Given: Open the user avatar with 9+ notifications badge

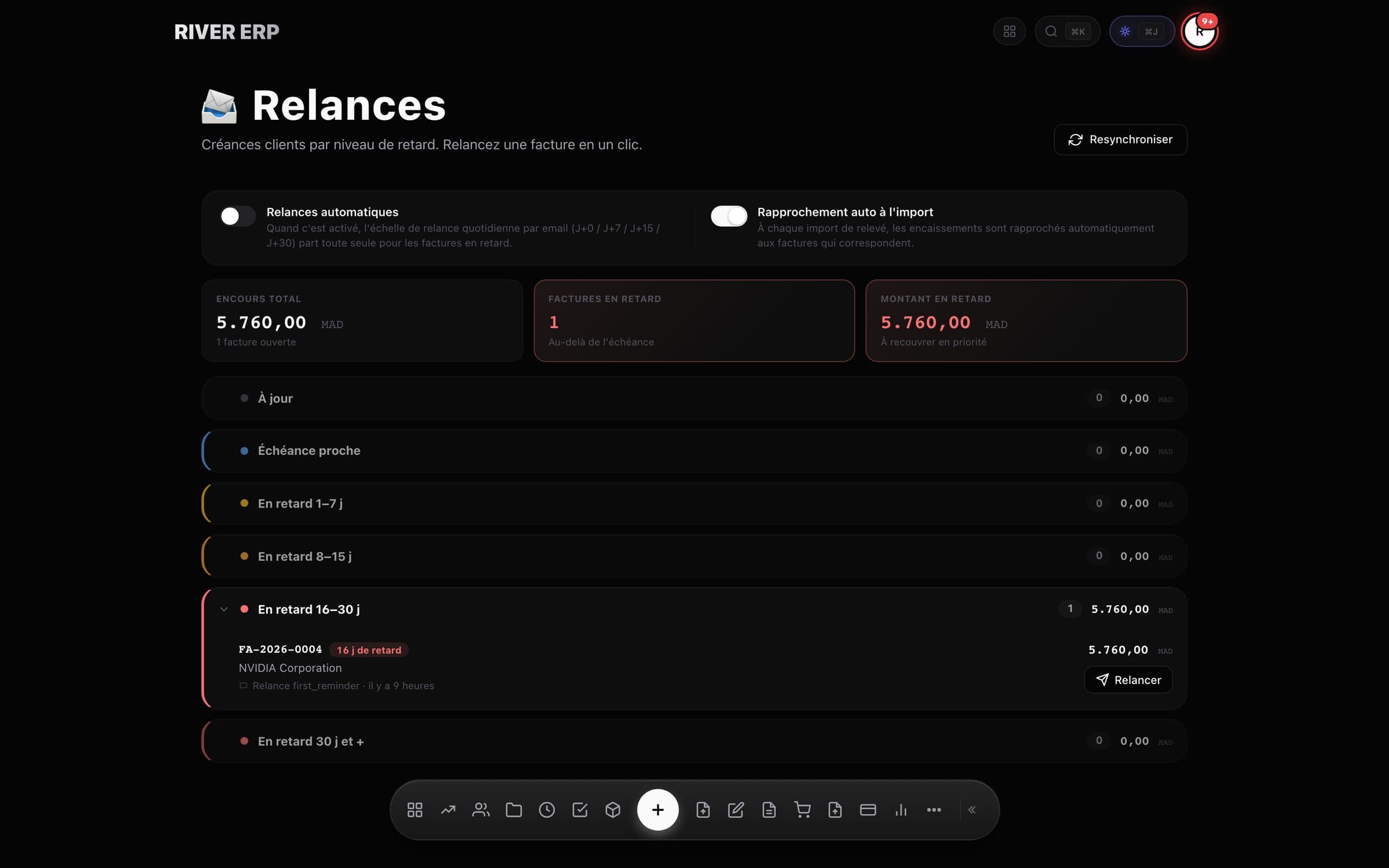Looking at the screenshot, I should 1200,31.
